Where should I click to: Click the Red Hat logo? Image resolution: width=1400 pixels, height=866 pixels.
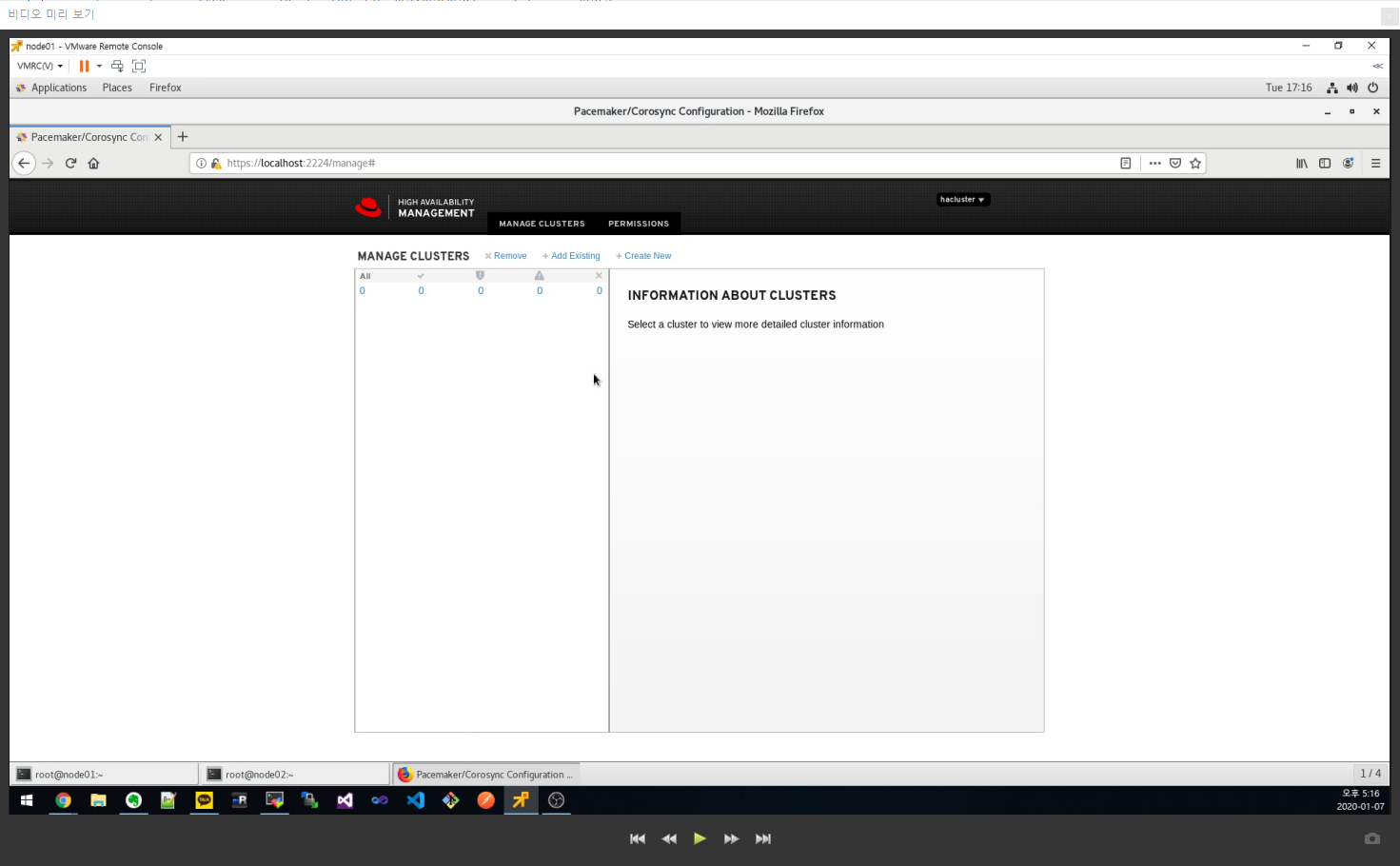[368, 207]
